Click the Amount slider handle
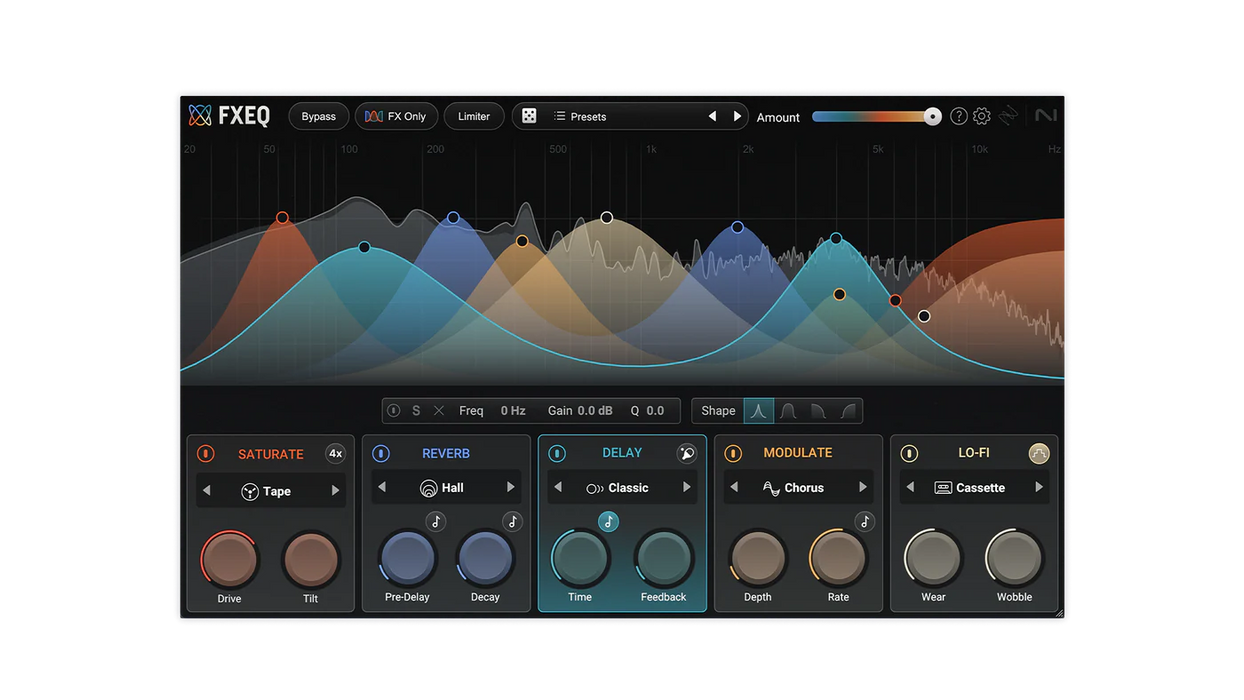 pos(932,116)
